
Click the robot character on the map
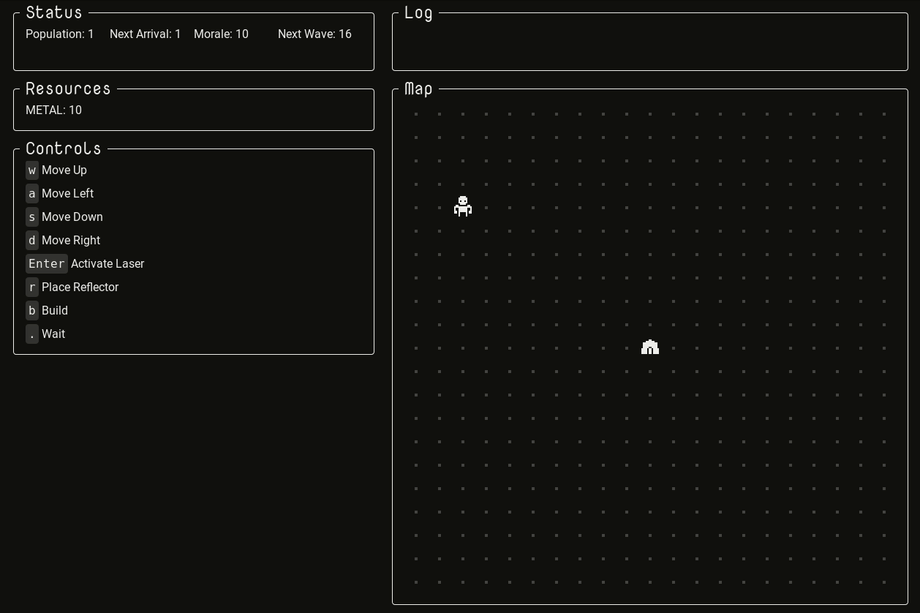coord(462,206)
